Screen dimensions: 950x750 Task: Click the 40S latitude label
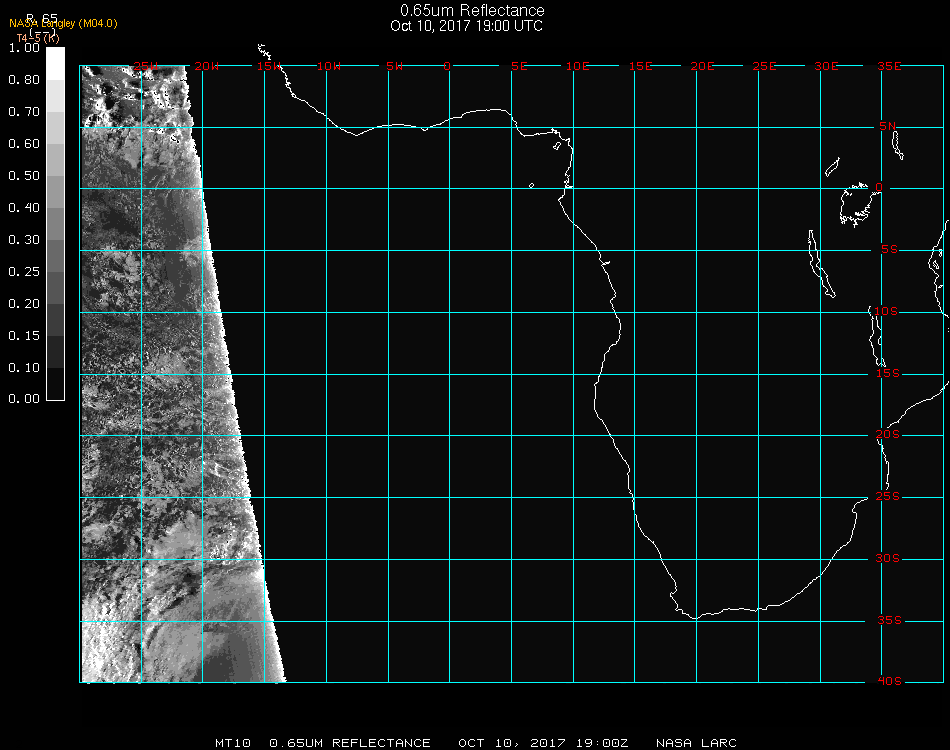(888, 682)
